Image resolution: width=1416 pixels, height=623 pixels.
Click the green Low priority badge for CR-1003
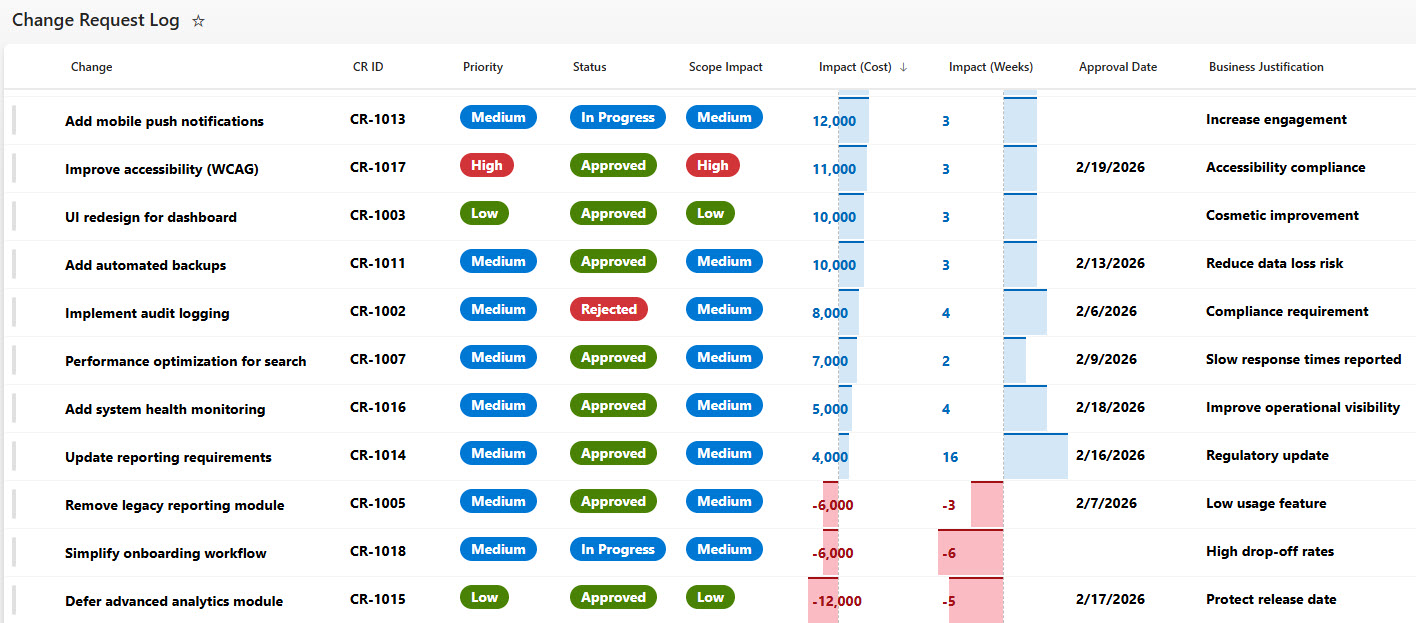click(x=484, y=214)
